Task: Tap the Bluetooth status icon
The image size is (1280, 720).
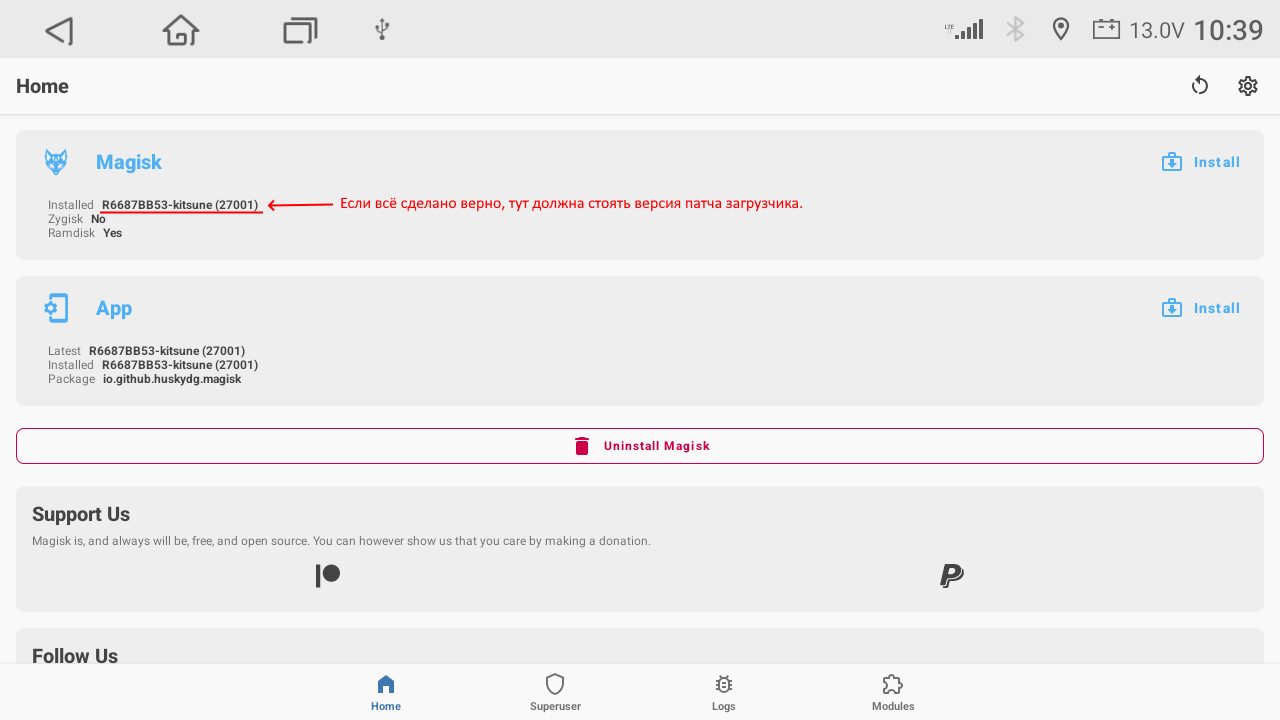Action: tap(1015, 30)
